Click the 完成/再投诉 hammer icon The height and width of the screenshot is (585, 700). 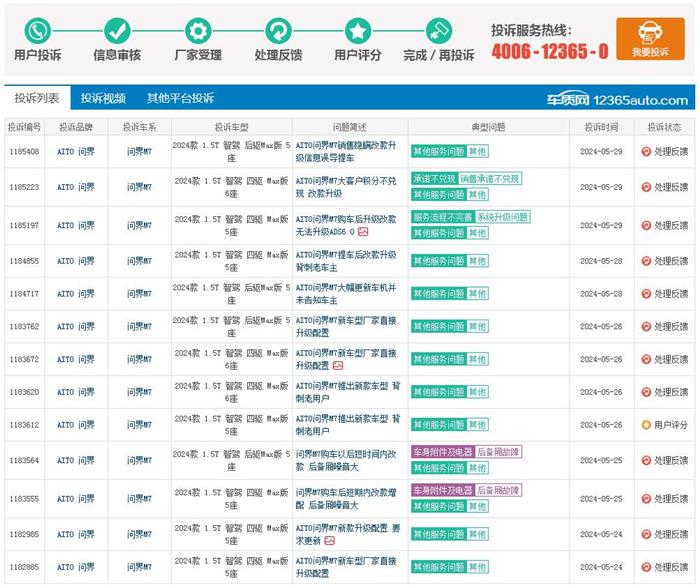438,31
